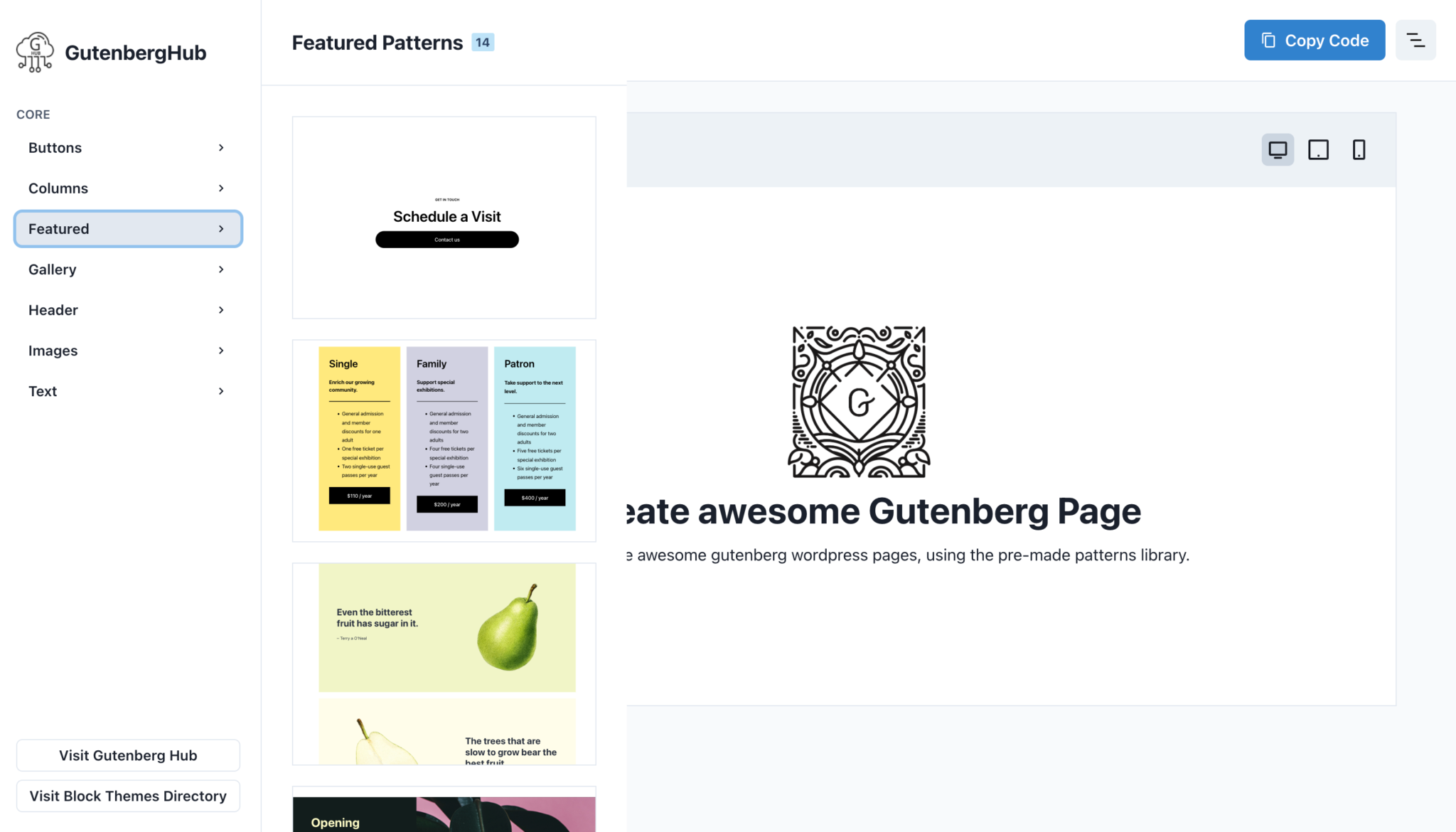Open the Columns patterns category
The width and height of the screenshot is (1456, 832).
(128, 188)
